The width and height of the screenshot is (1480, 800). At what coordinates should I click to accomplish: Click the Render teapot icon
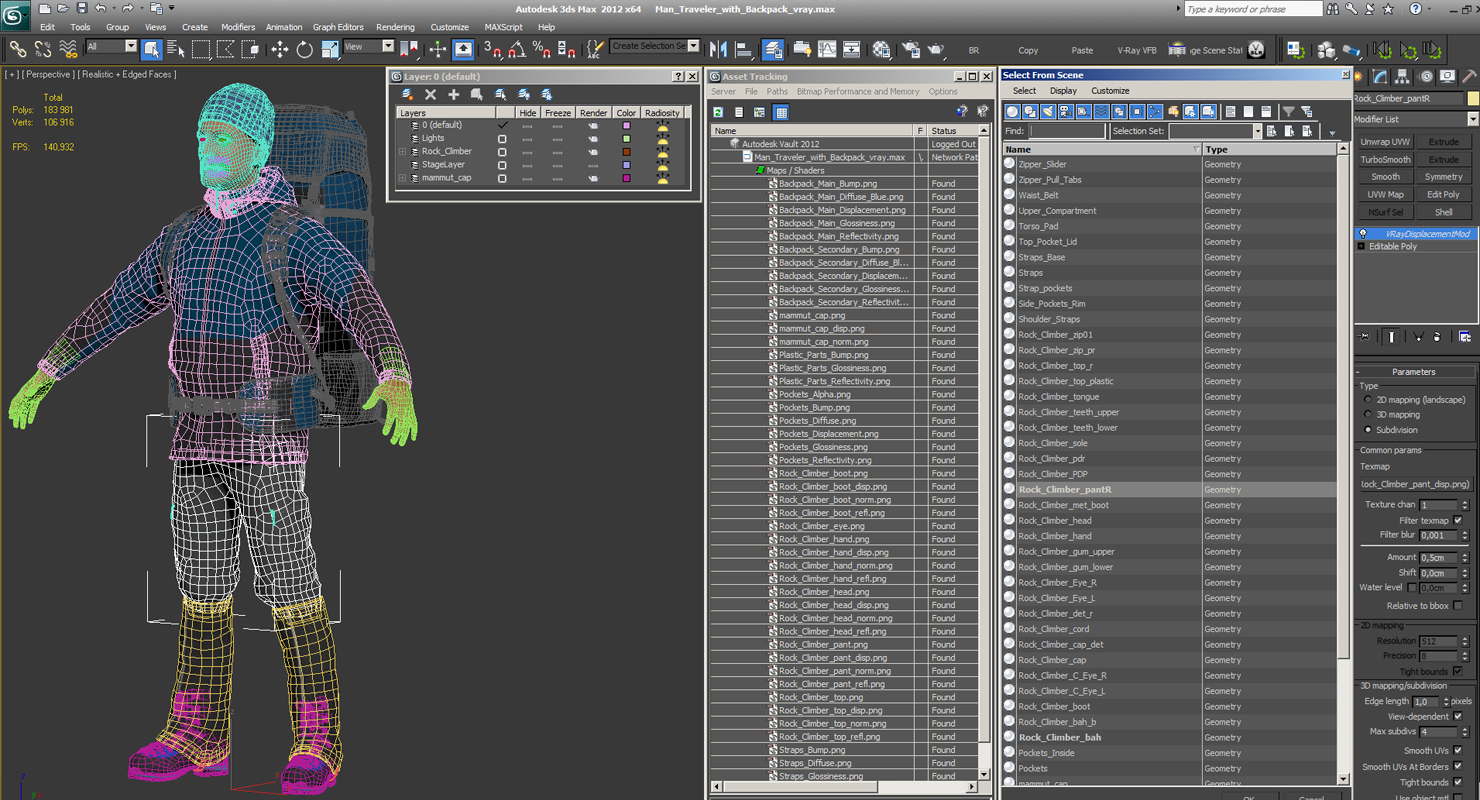point(936,49)
